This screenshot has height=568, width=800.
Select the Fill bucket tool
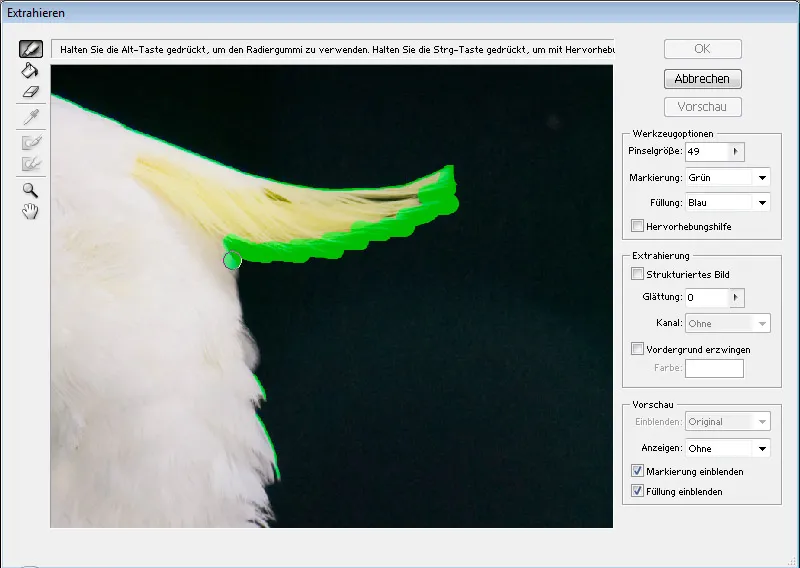[x=30, y=70]
